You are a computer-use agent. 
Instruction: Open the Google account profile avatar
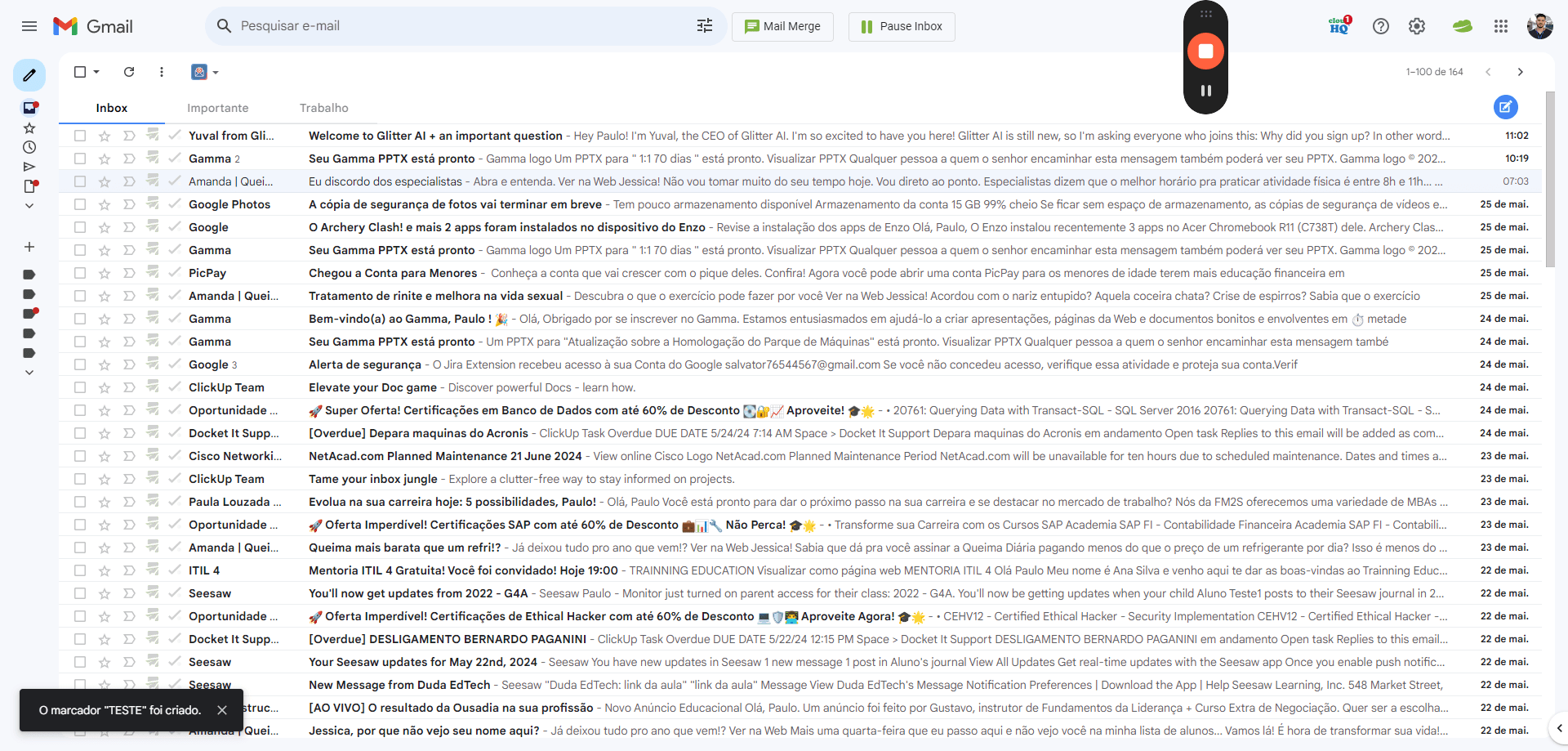point(1540,26)
